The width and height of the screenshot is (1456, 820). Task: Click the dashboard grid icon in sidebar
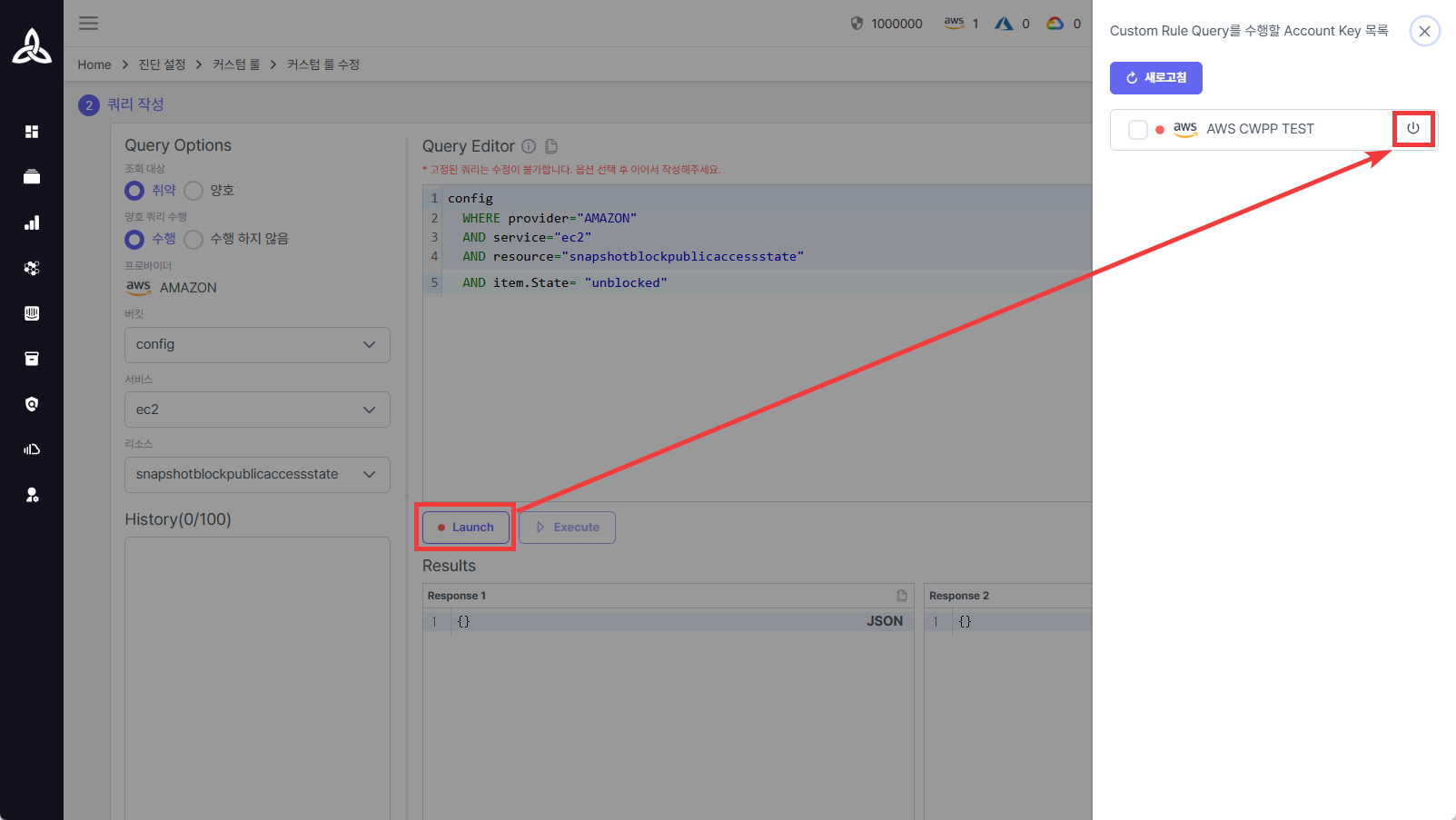[x=32, y=132]
